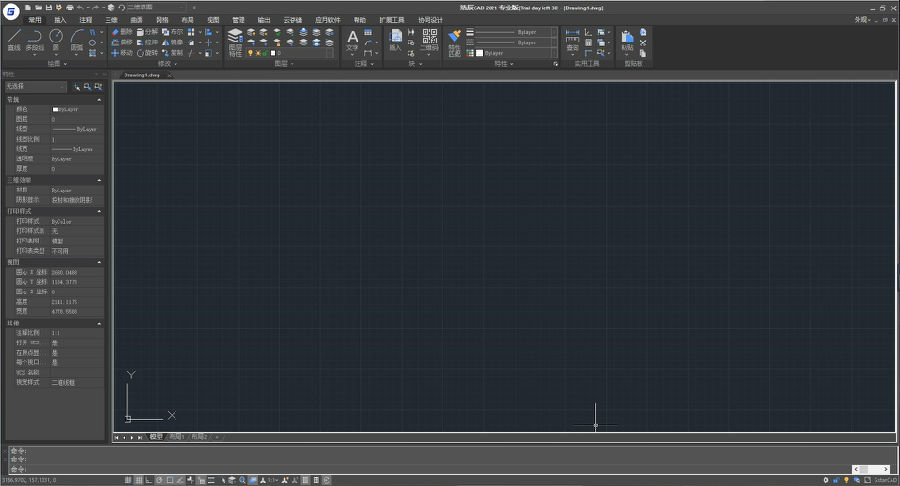Click the 删除 (Delete) modify tool
This screenshot has width=900, height=486.
pyautogui.click(x=121, y=32)
